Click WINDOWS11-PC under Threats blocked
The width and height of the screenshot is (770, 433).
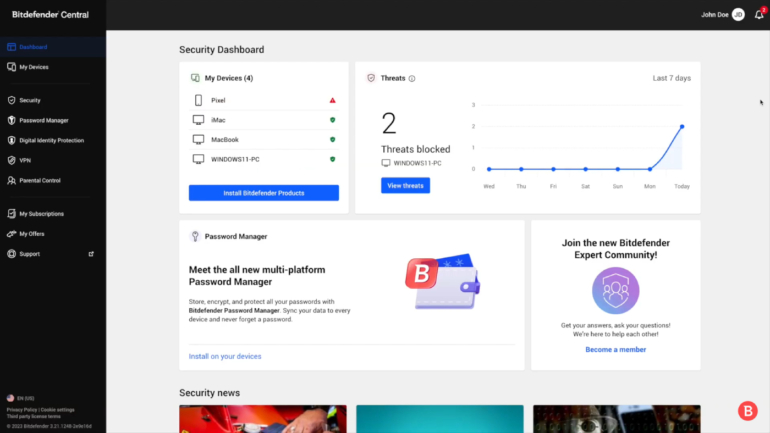pos(417,163)
